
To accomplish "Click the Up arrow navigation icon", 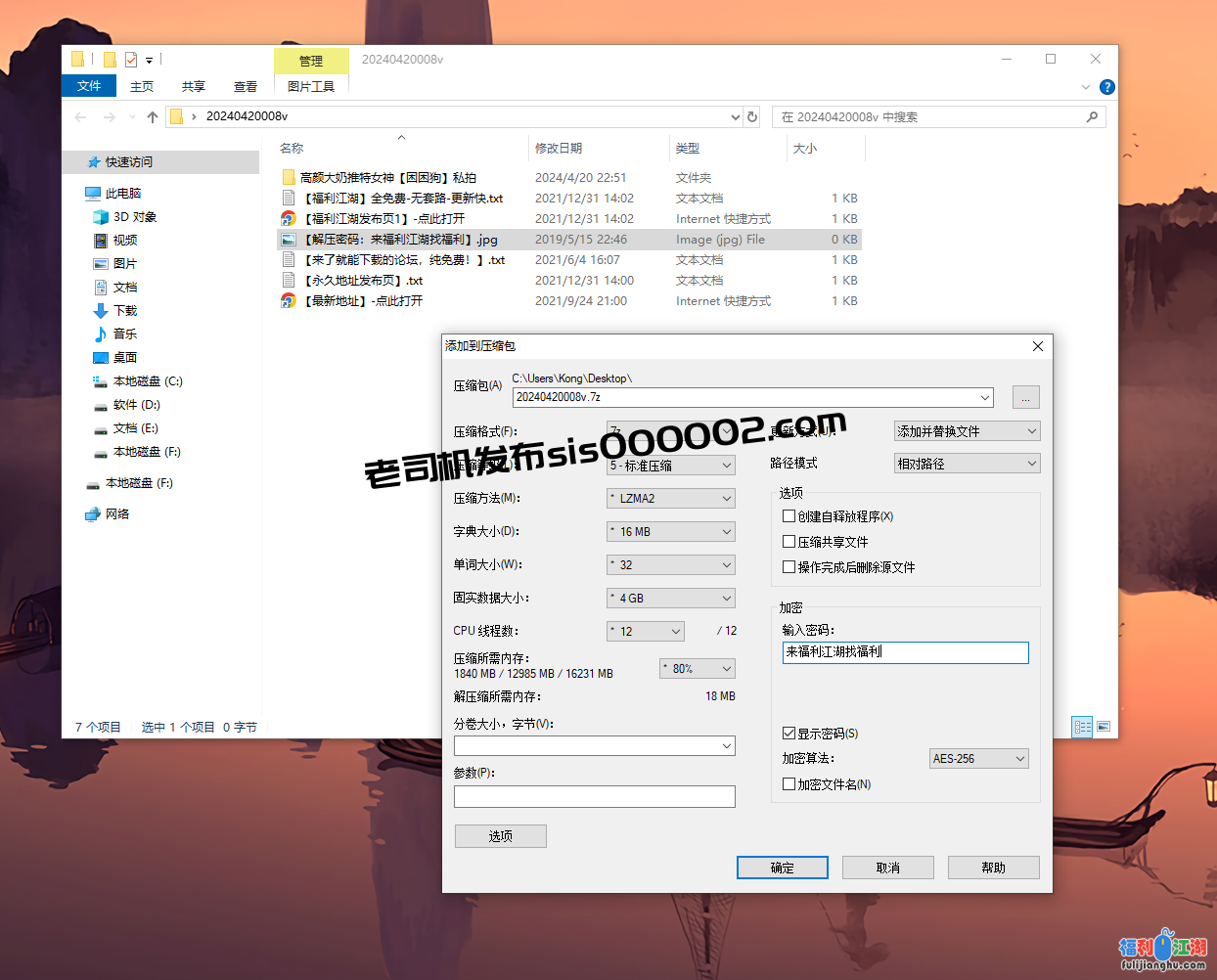I will tap(153, 117).
